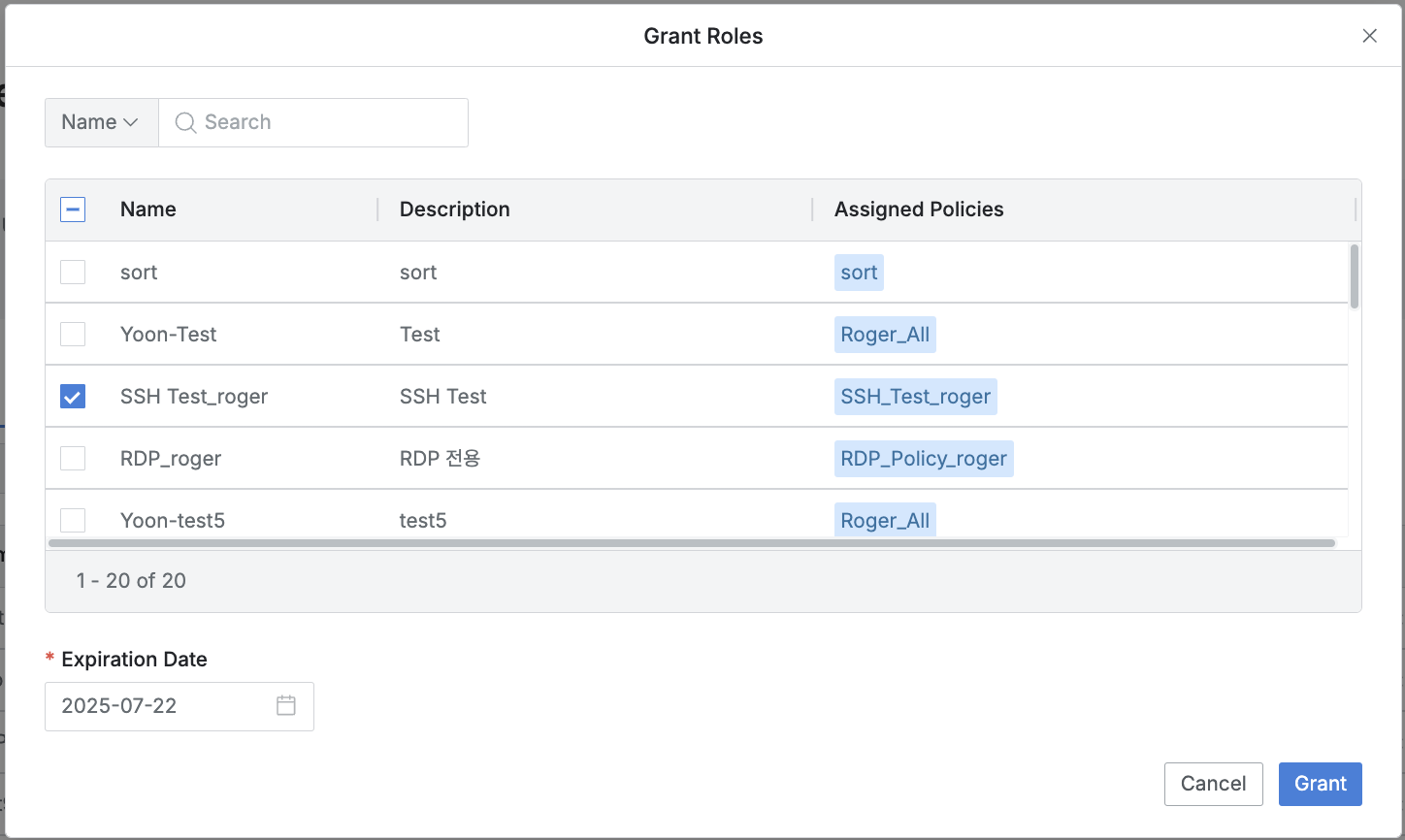Image resolution: width=1405 pixels, height=840 pixels.
Task: Click the table's vertical scrollbar
Action: pos(1354,277)
